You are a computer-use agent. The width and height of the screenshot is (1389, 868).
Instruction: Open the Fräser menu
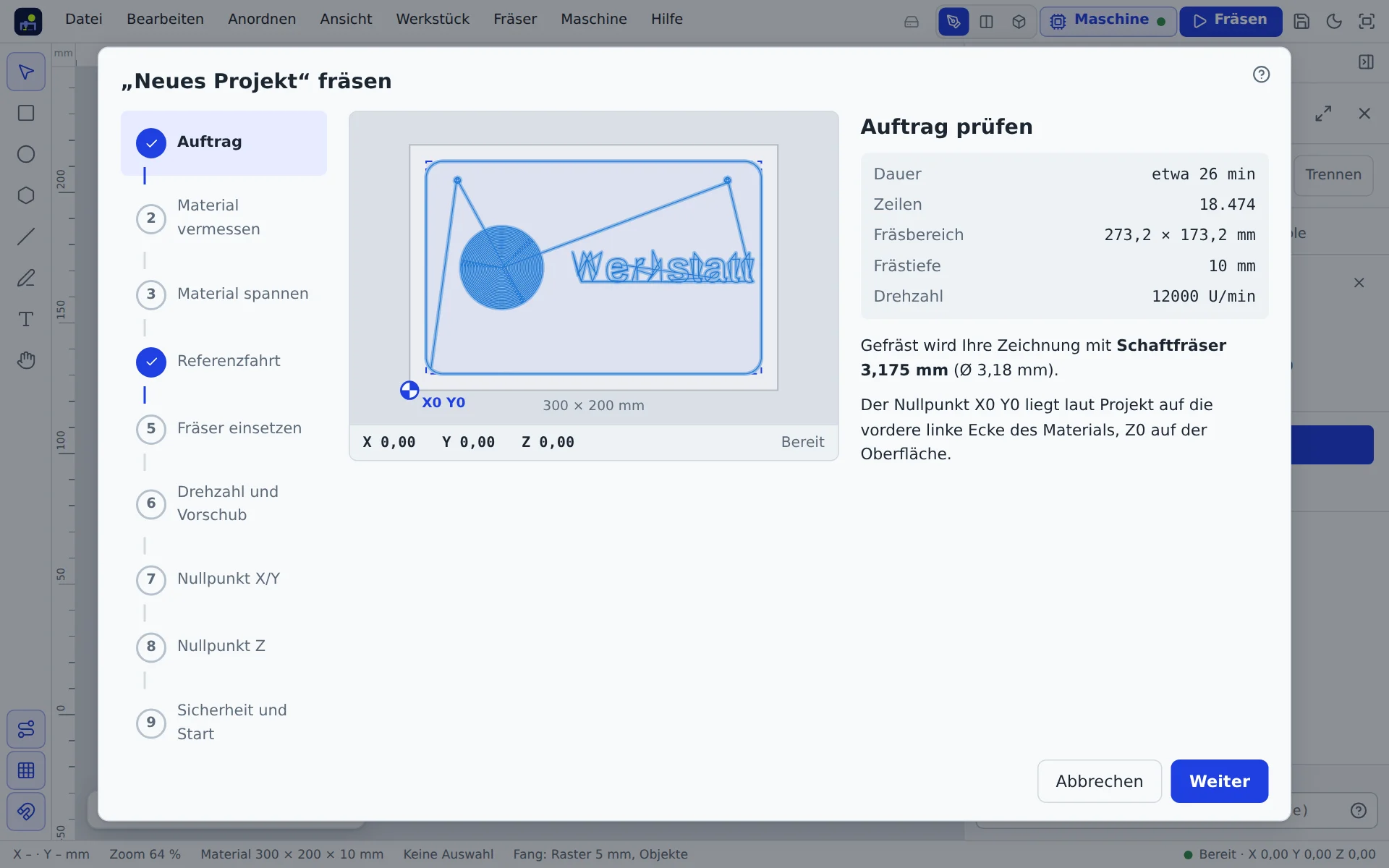[x=515, y=19]
